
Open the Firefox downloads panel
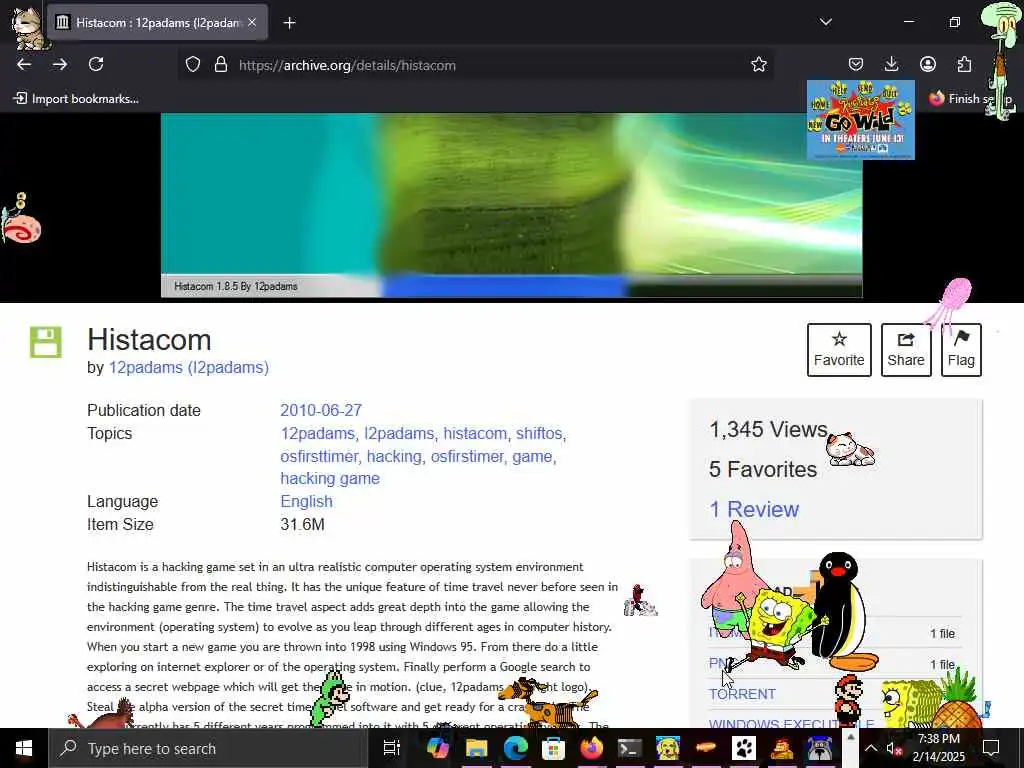[891, 64]
